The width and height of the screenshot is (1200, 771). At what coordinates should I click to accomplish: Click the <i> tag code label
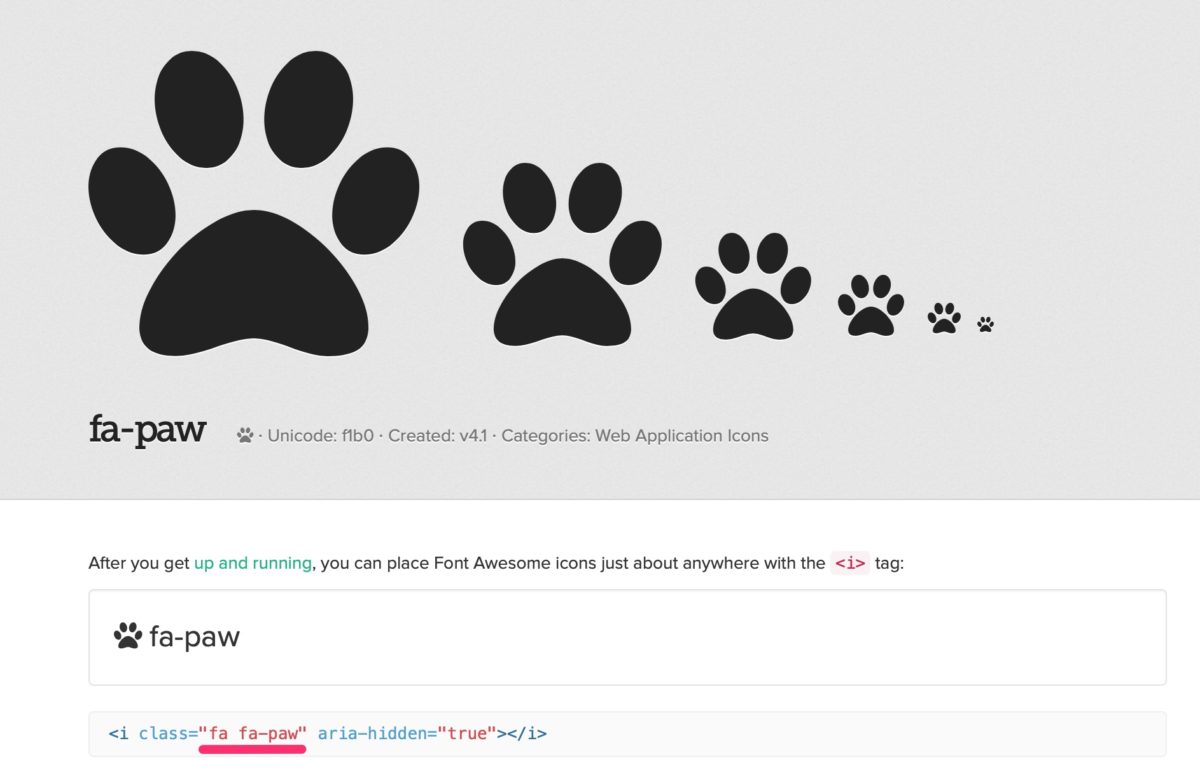pyautogui.click(x=850, y=562)
